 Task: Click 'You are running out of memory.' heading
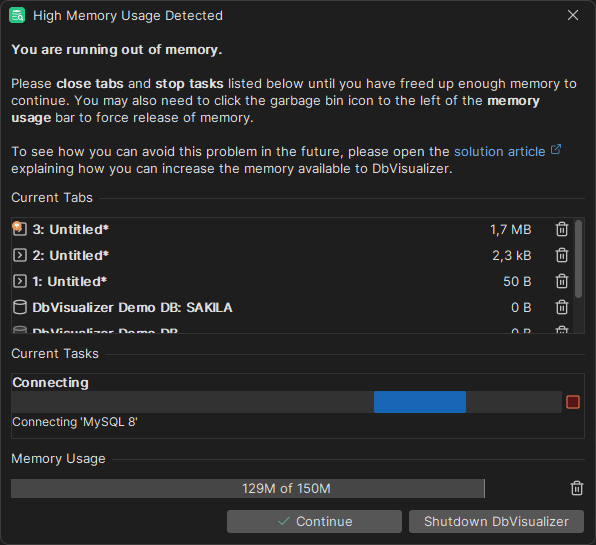click(117, 49)
